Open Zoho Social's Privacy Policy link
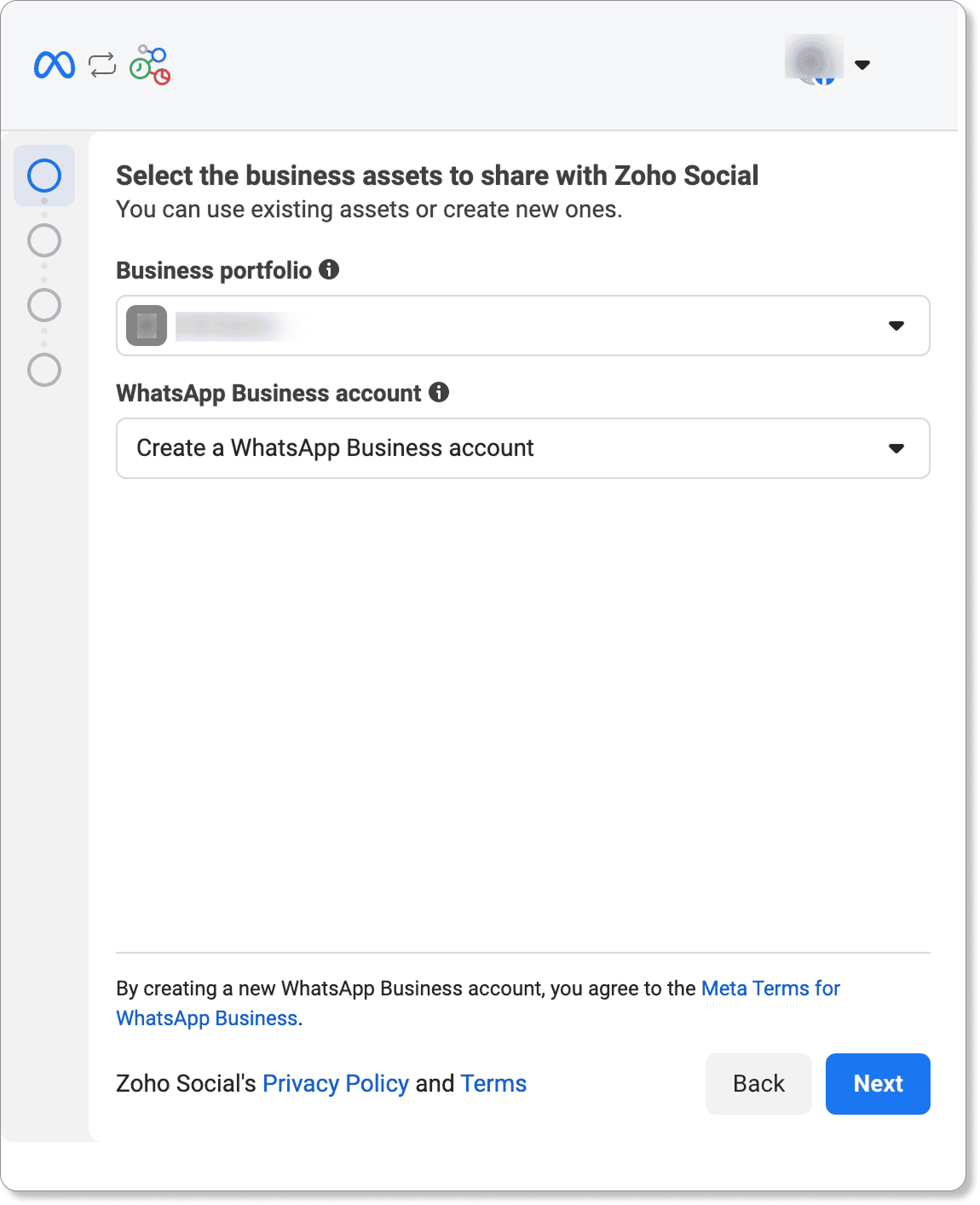Viewport: 980px width, 1205px height. (336, 1084)
